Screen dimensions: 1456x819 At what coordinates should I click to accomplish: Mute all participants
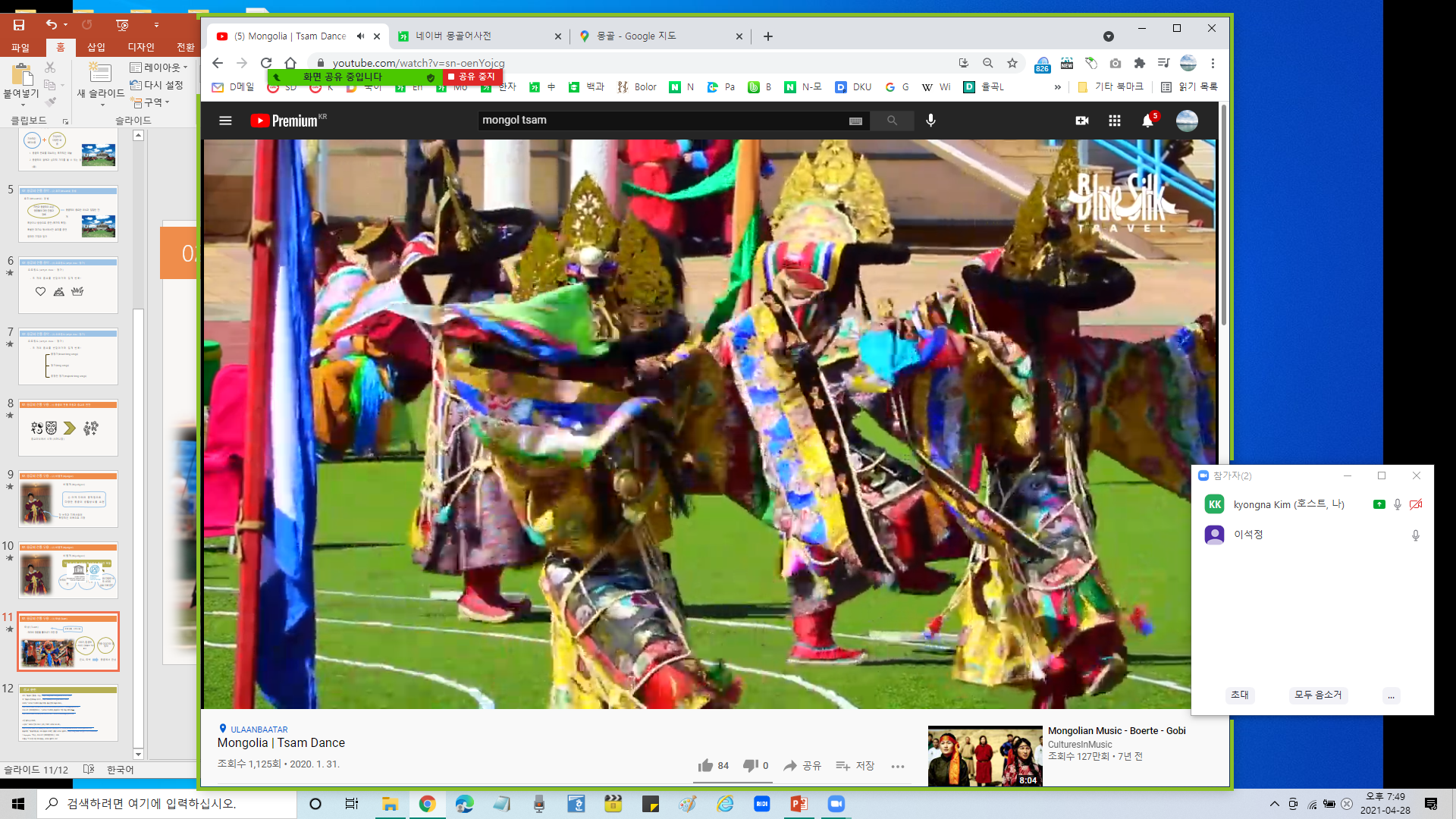click(x=1318, y=695)
